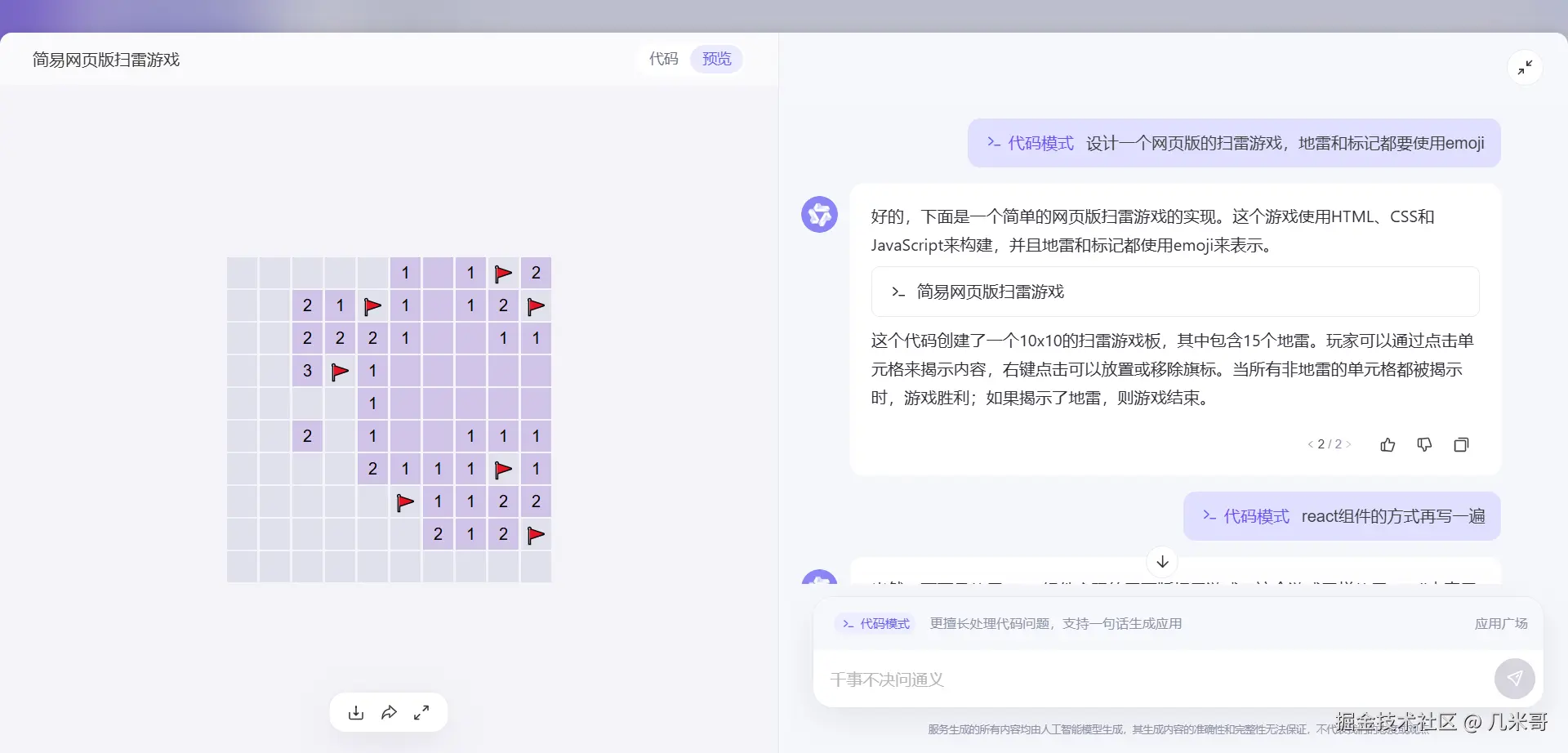The height and width of the screenshot is (753, 1568).
Task: Jump to latest message with down arrow
Action: click(x=1162, y=562)
